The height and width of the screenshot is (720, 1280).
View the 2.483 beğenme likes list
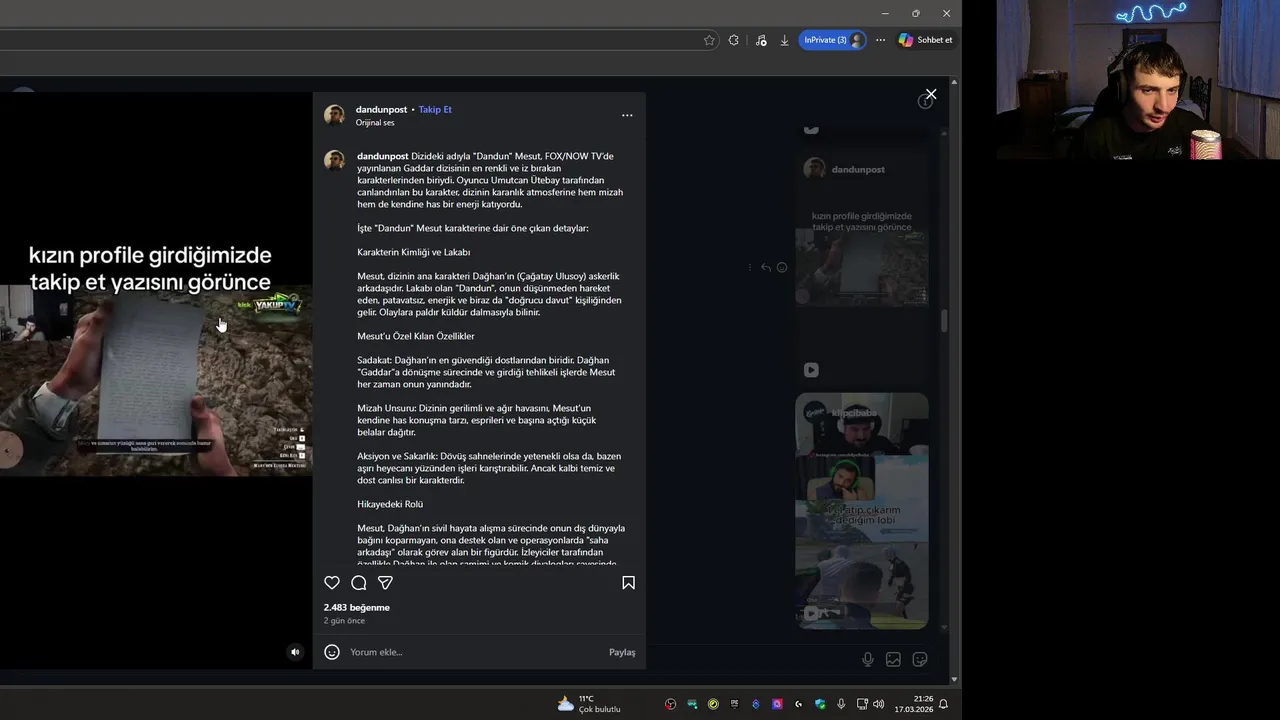357,607
